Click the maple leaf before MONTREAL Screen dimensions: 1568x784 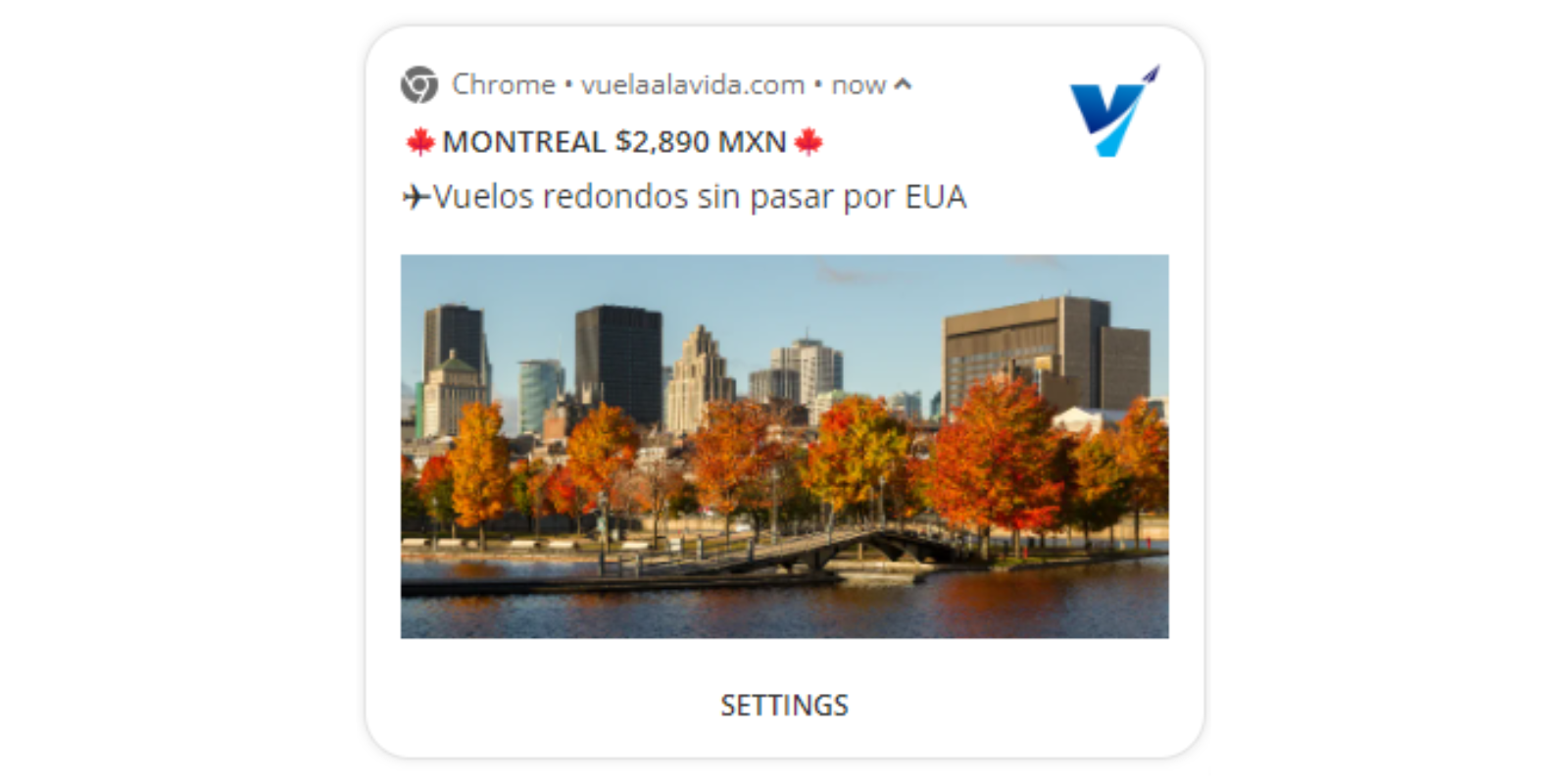420,142
